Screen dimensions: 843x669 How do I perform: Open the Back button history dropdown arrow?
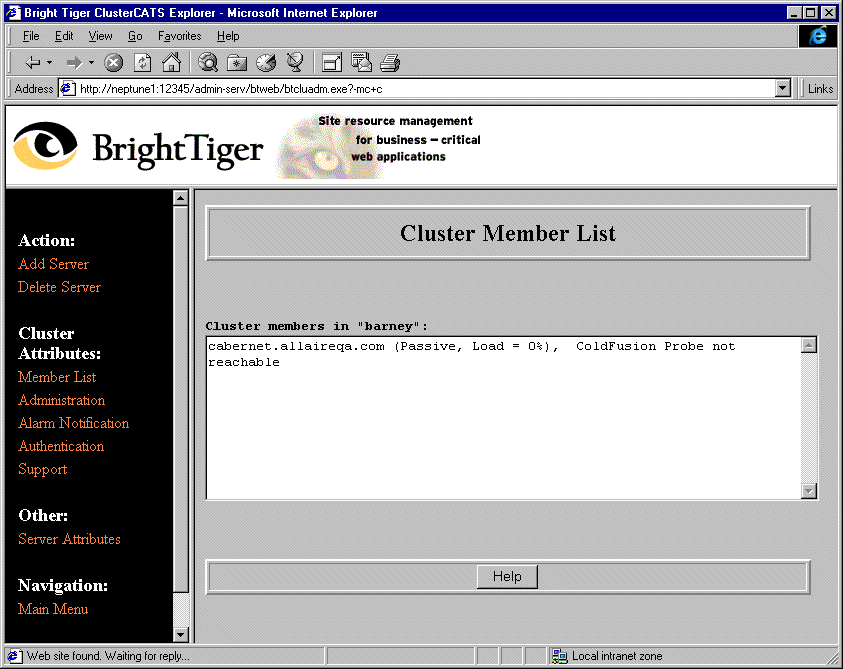(x=49, y=62)
